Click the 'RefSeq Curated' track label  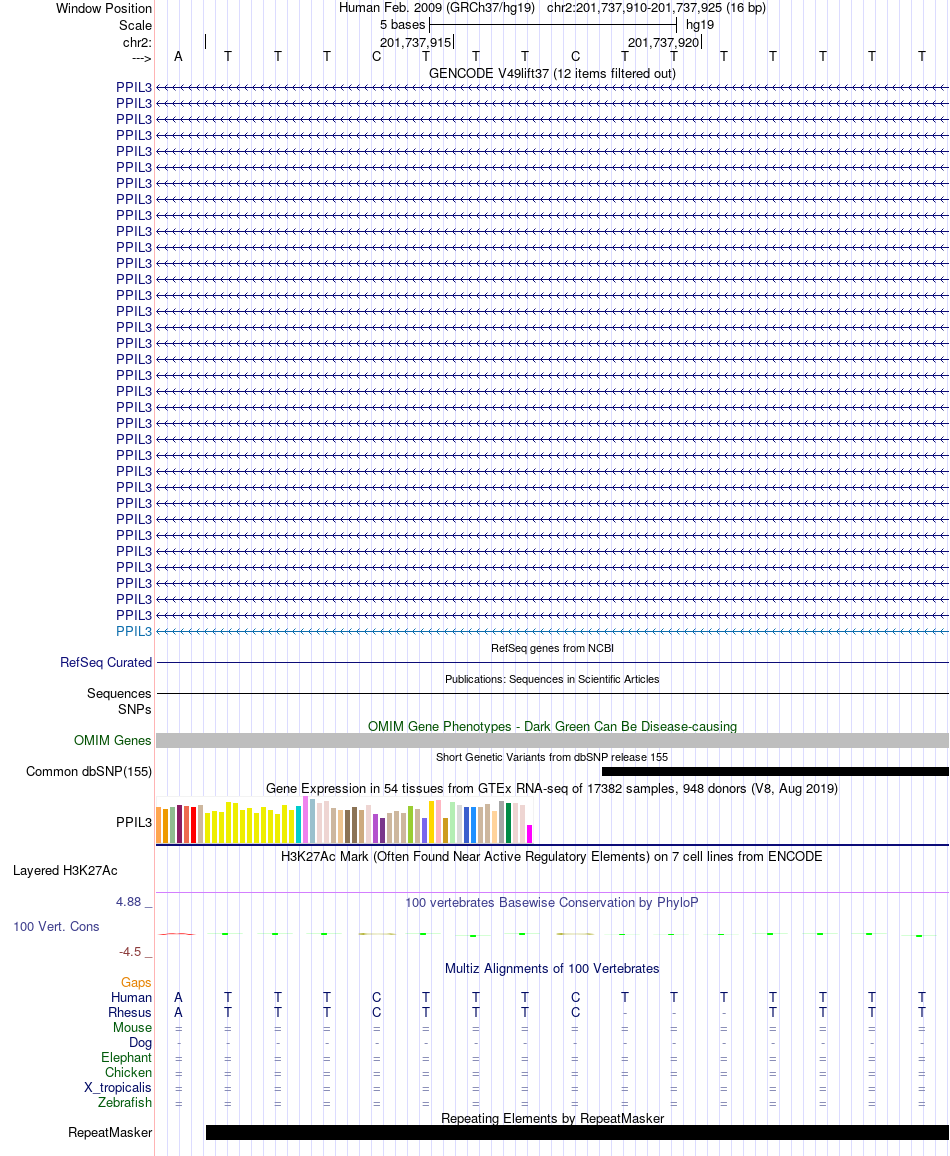106,663
